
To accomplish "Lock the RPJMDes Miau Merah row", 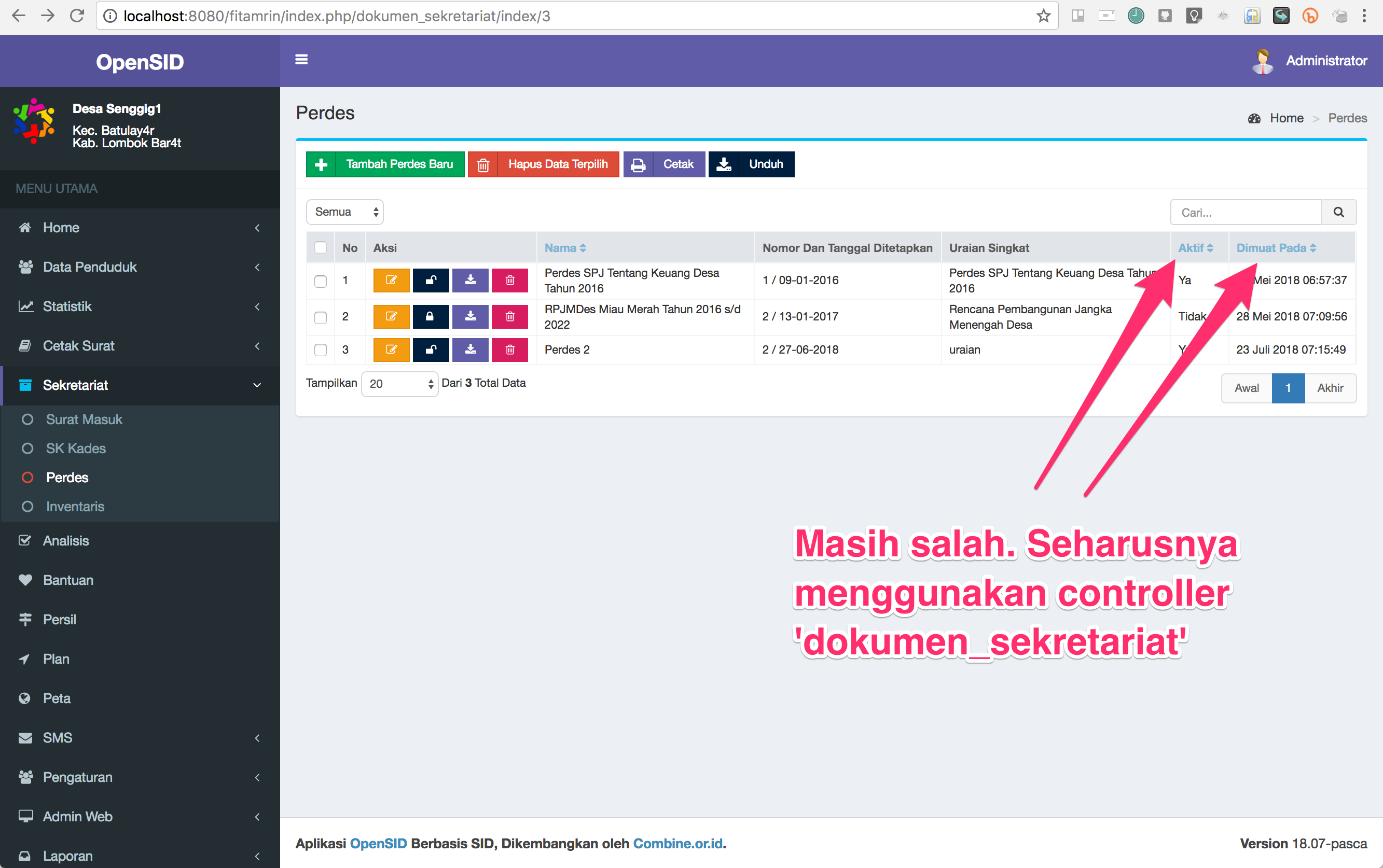I will pos(431,316).
